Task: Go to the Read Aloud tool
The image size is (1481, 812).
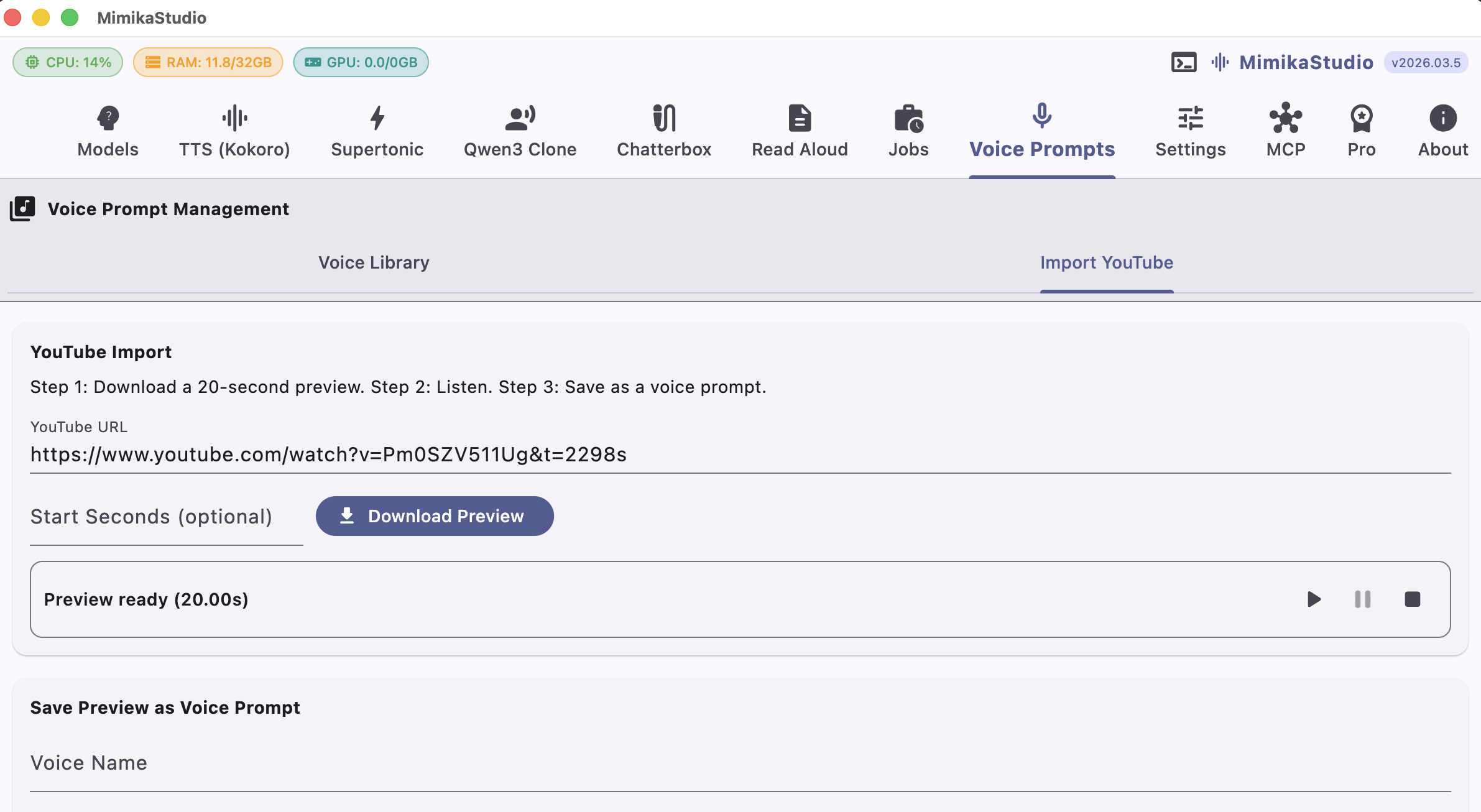Action: (x=800, y=131)
